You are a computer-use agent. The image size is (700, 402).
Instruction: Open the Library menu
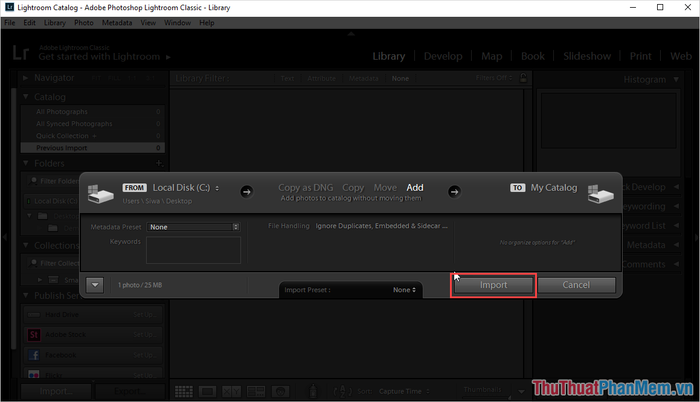tap(54, 23)
